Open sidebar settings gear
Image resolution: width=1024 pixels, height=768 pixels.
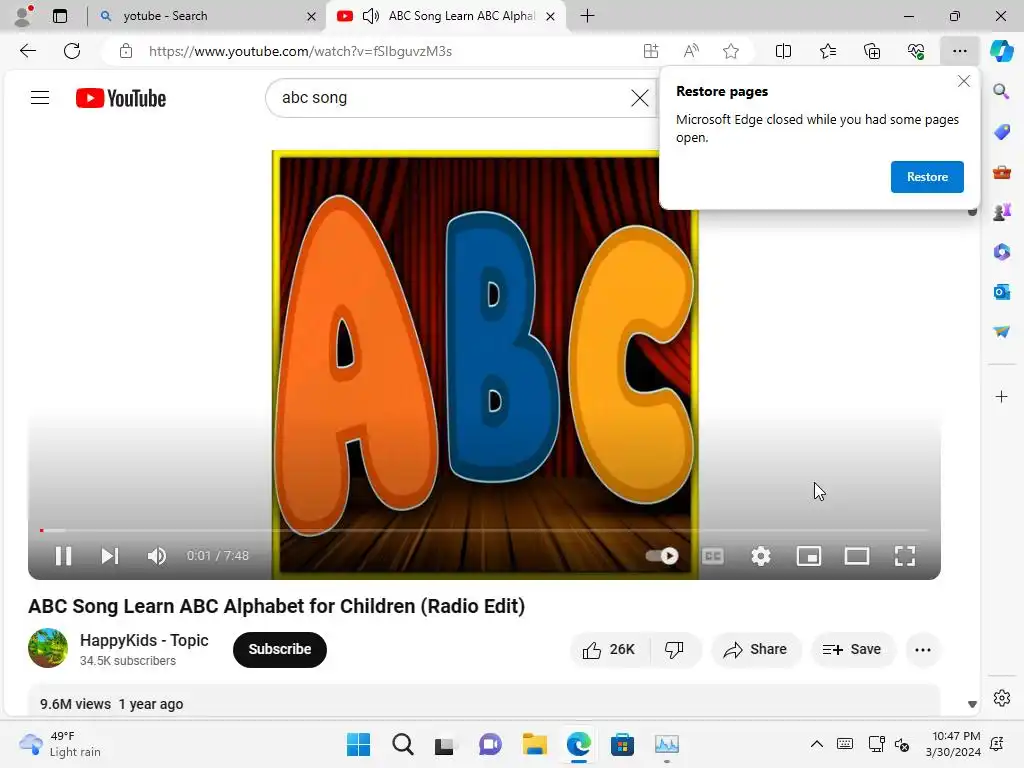[1001, 698]
